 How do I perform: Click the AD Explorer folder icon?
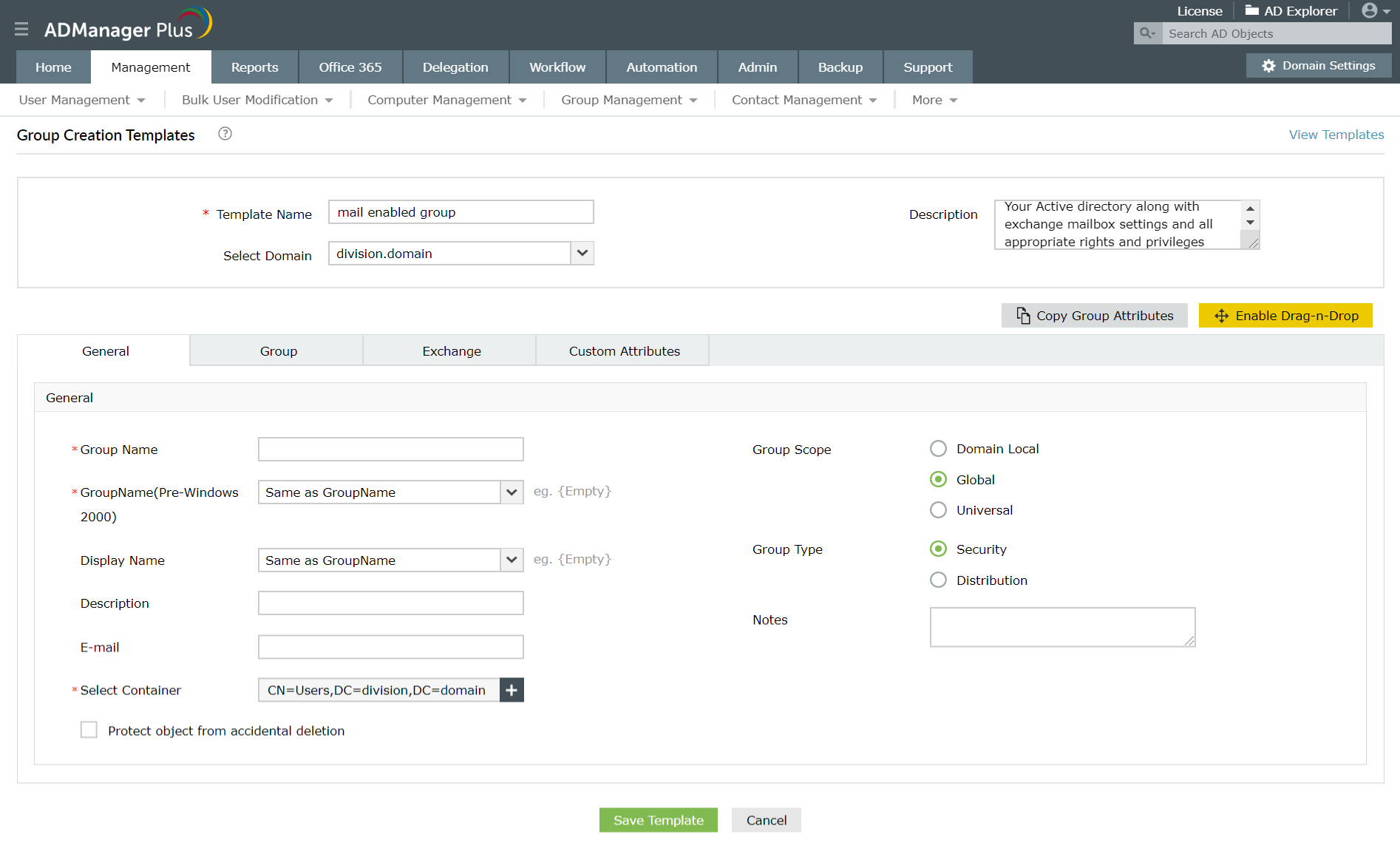(1251, 10)
